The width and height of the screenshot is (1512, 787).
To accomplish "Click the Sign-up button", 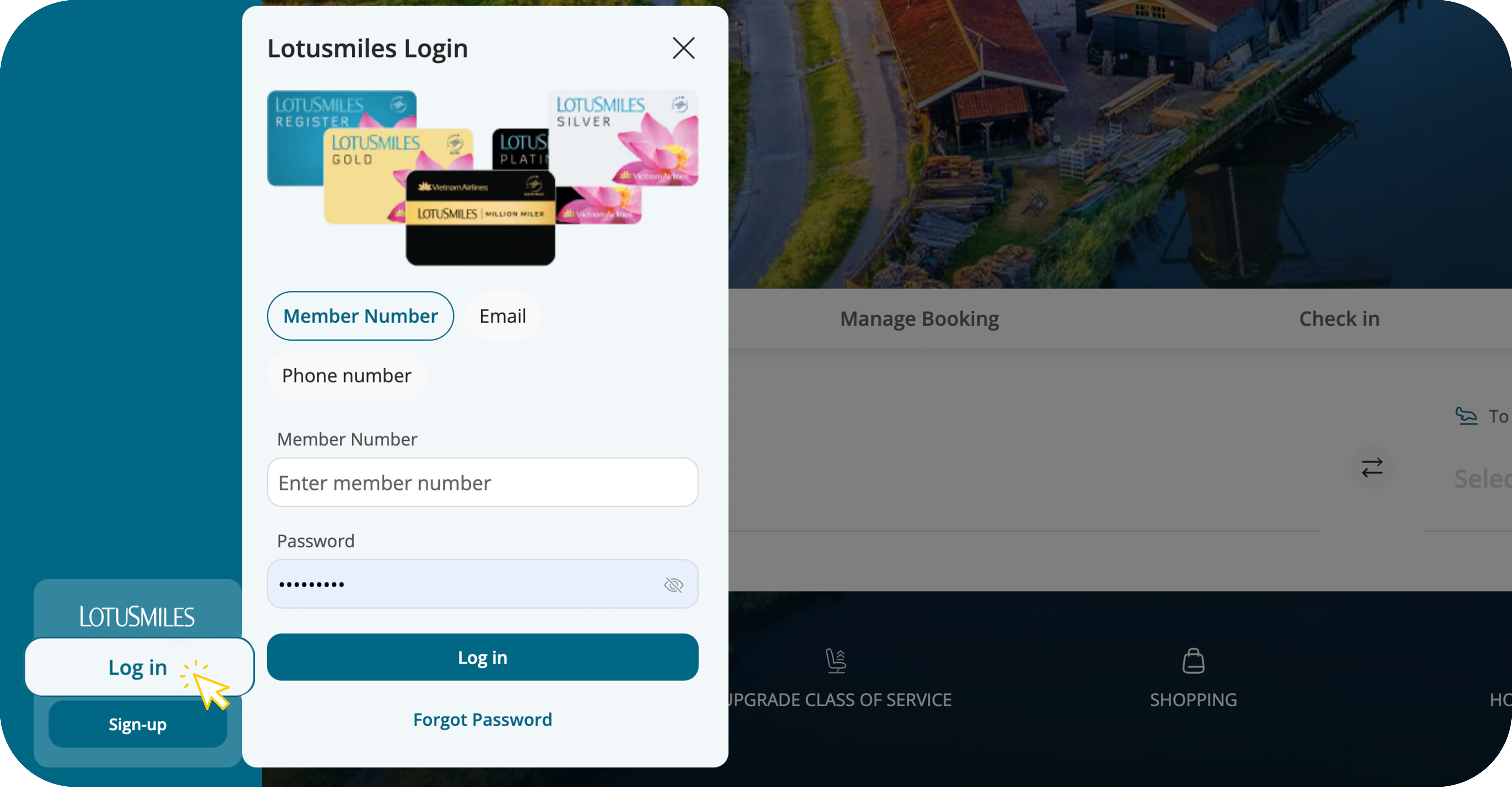I will pos(137,724).
